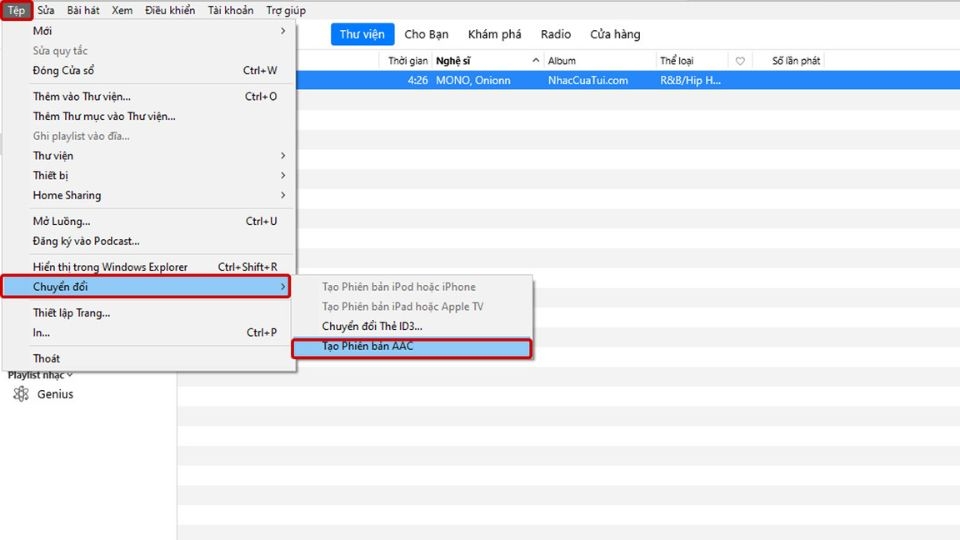This screenshot has height=540, width=960.
Task: Toggle sort arrow in Nghệ sĩ column
Action: tap(536, 60)
